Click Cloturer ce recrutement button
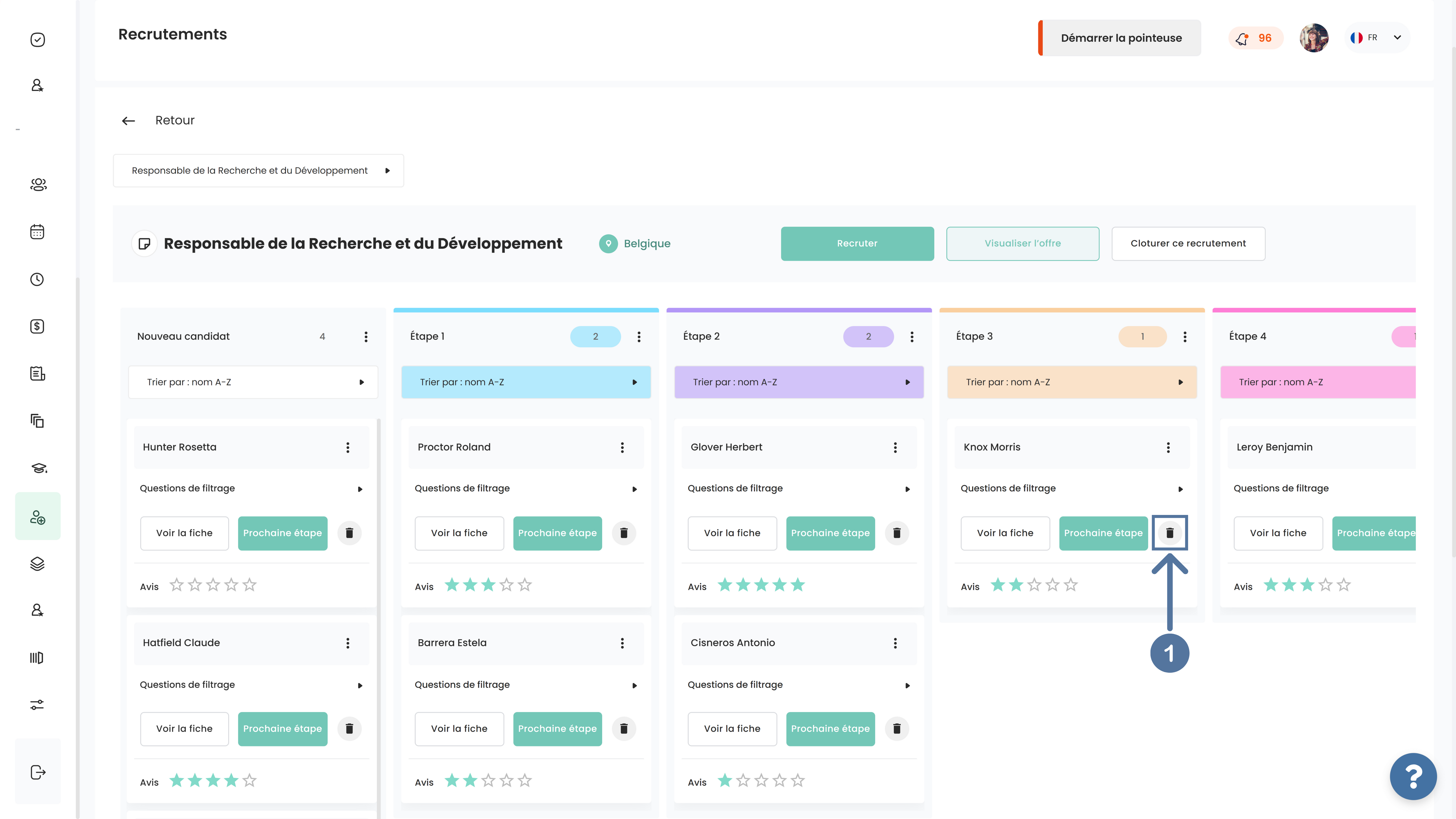 point(1188,244)
